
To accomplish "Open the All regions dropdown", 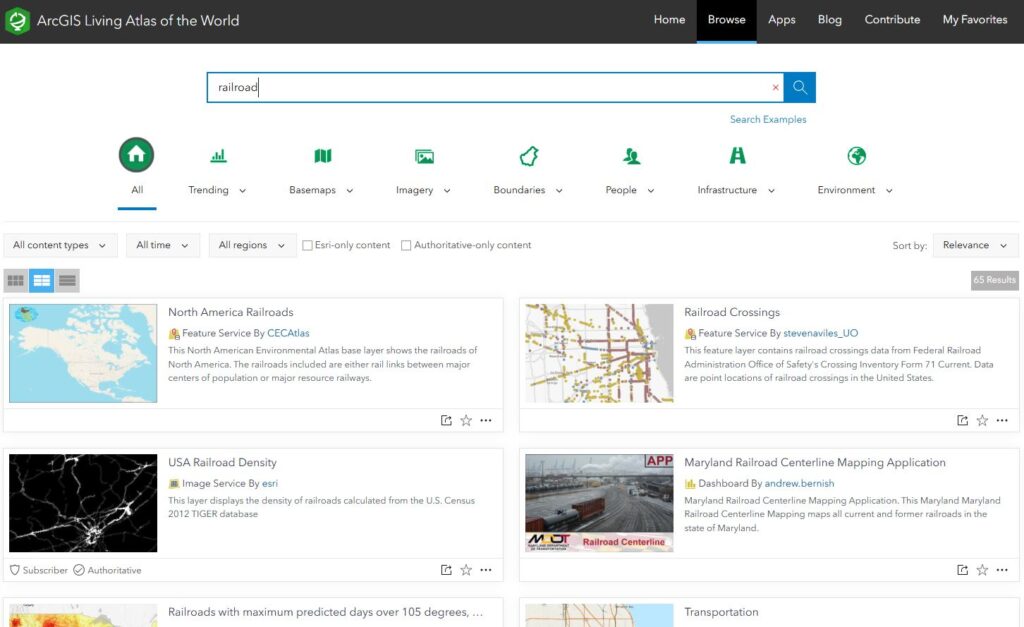I will 252,245.
